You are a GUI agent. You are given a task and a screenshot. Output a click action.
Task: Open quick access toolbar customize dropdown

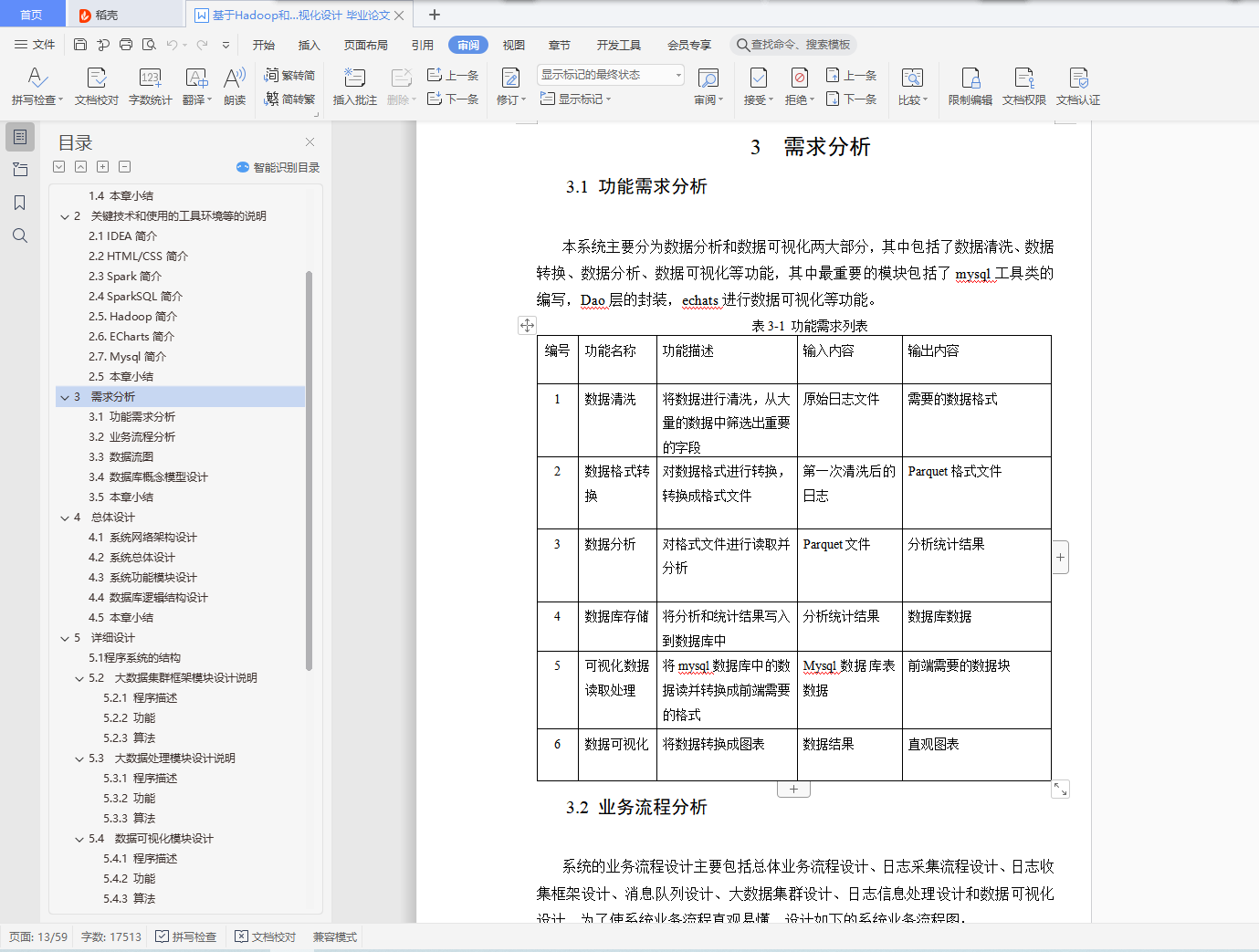[226, 45]
